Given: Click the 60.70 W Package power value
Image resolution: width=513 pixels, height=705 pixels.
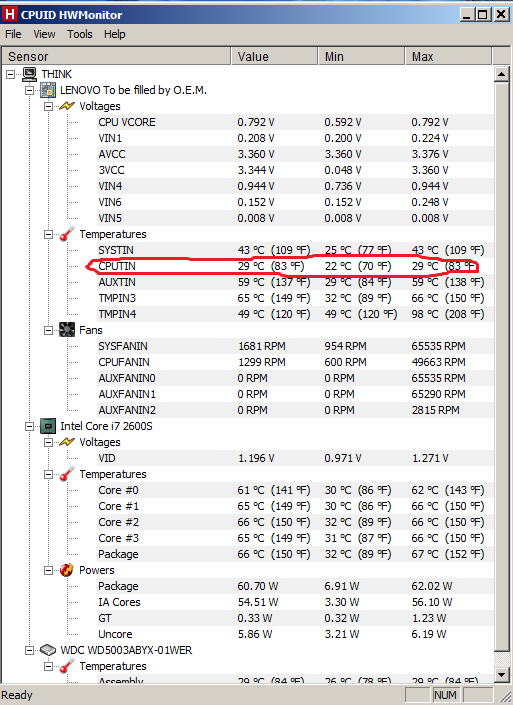Looking at the screenshot, I should click(x=258, y=586).
